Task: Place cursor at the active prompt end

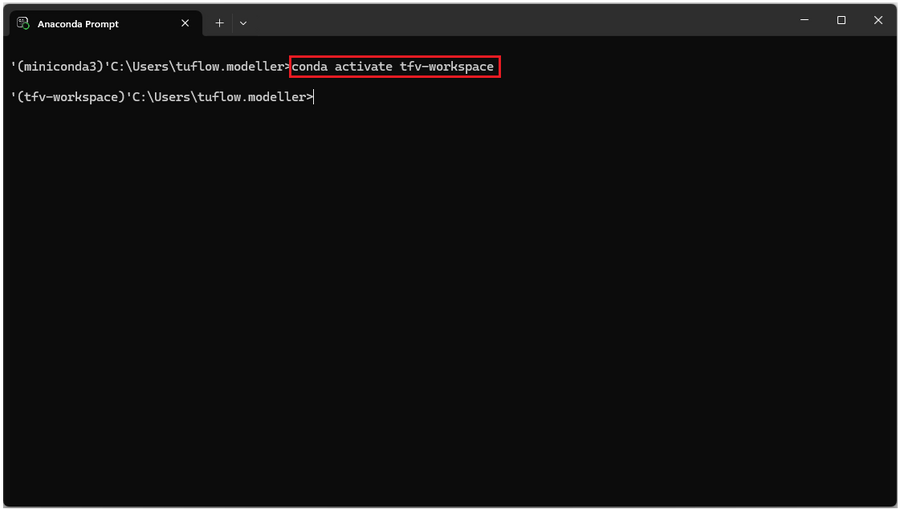Action: pyautogui.click(x=315, y=97)
